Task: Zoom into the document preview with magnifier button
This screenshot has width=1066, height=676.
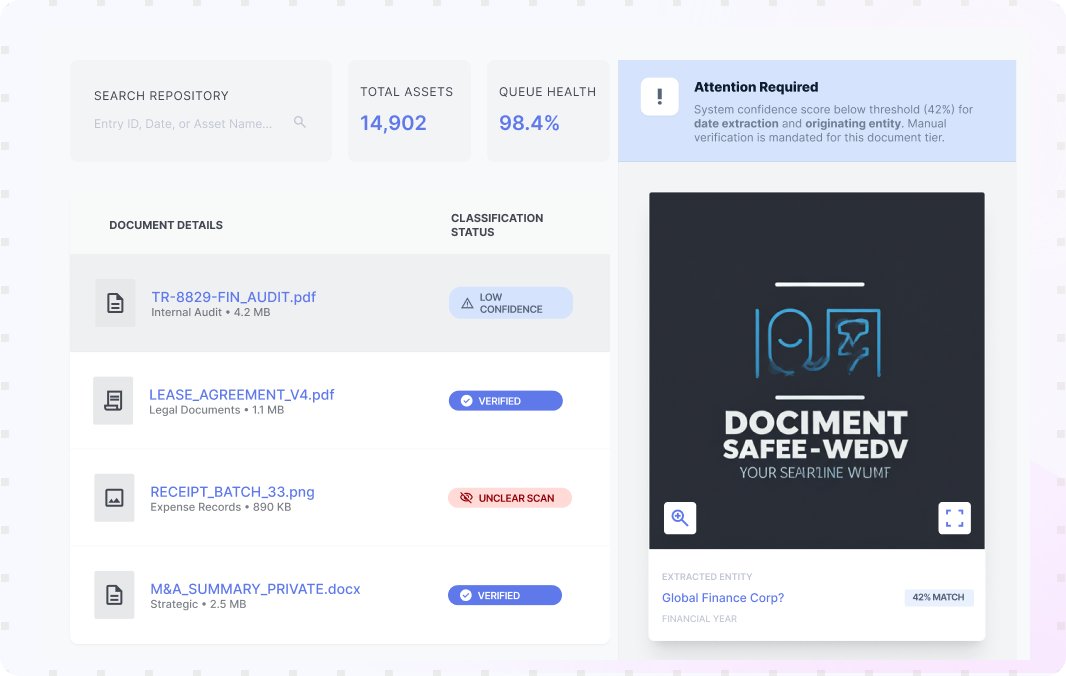Action: click(680, 518)
